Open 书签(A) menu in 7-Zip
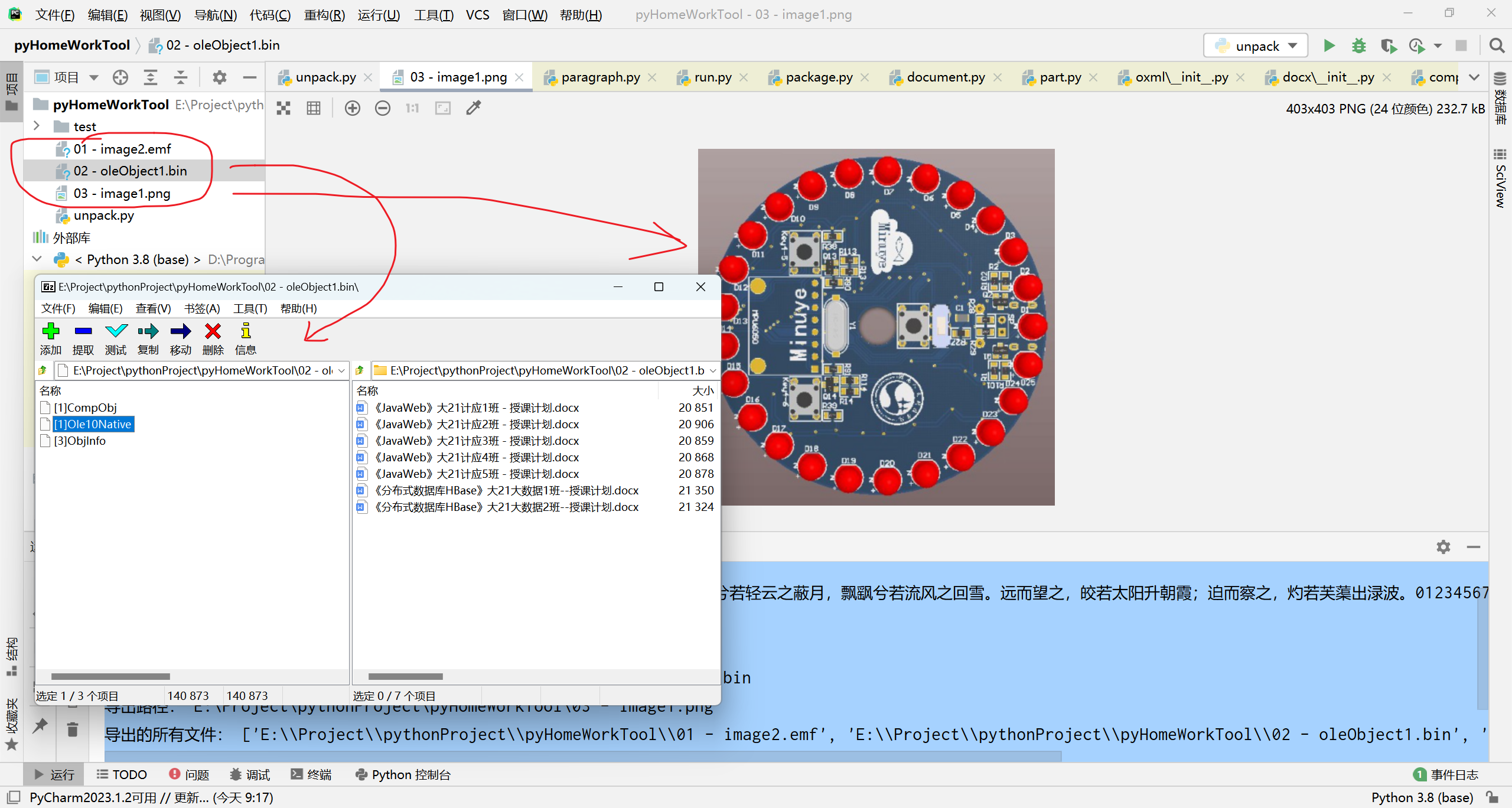1512x808 pixels. click(x=202, y=308)
